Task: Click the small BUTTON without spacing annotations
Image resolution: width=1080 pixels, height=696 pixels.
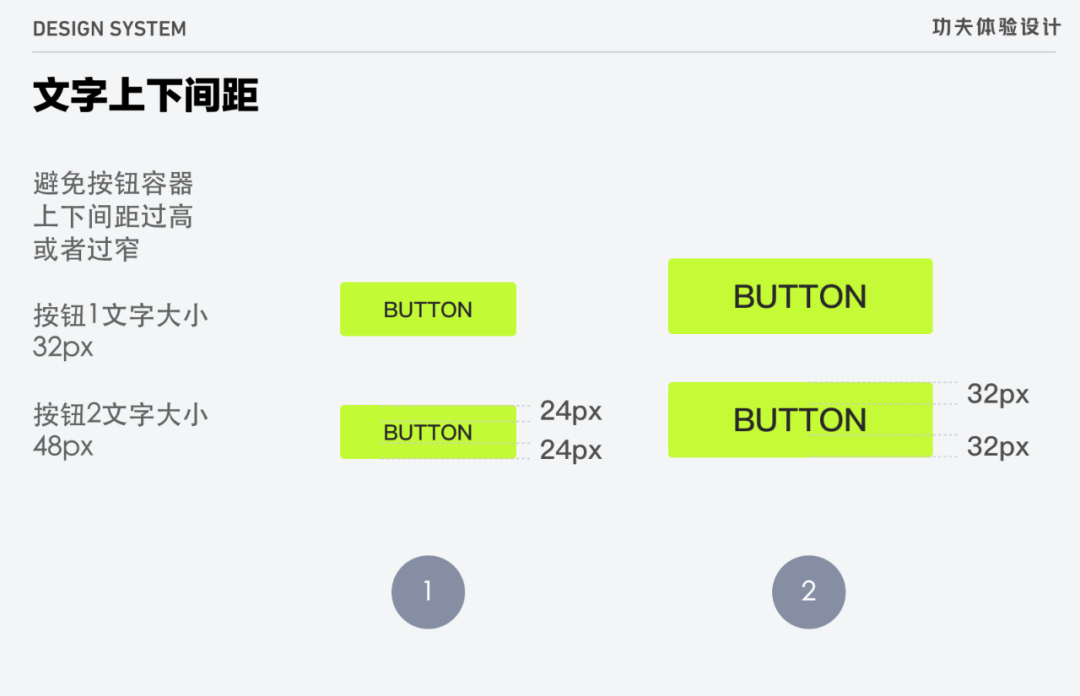Action: pyautogui.click(x=428, y=309)
